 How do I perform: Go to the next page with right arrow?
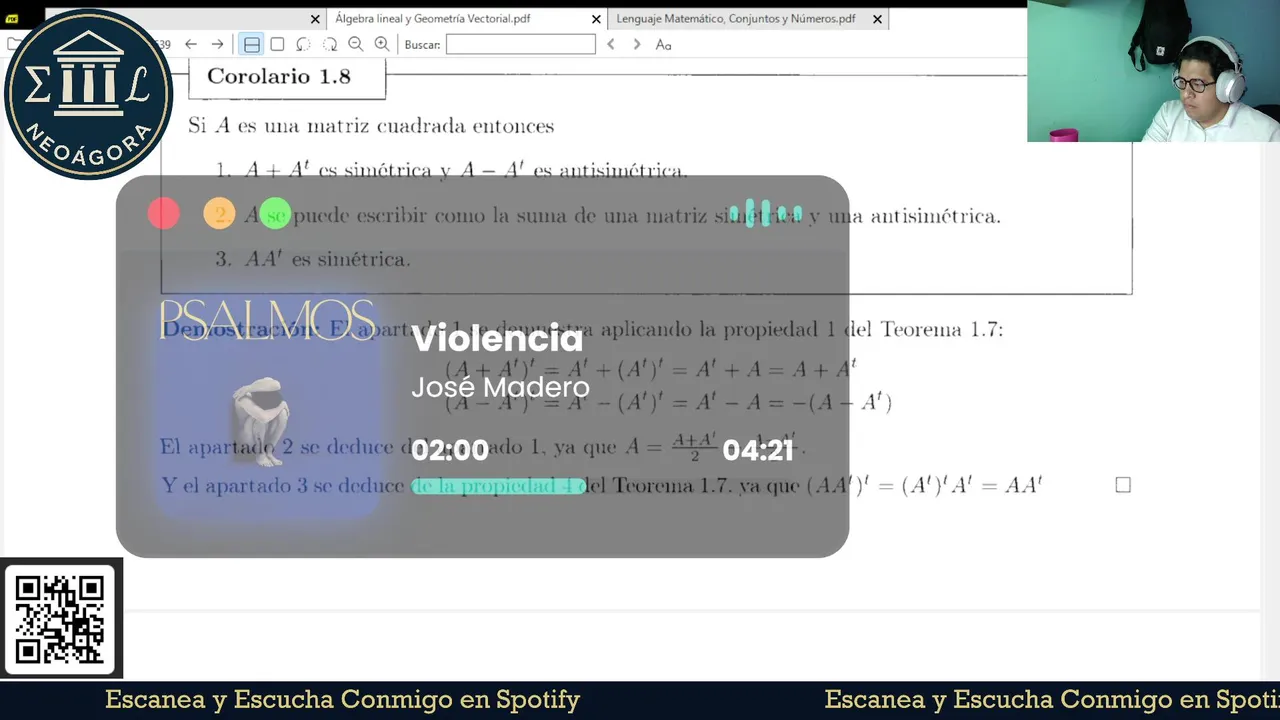[x=217, y=44]
